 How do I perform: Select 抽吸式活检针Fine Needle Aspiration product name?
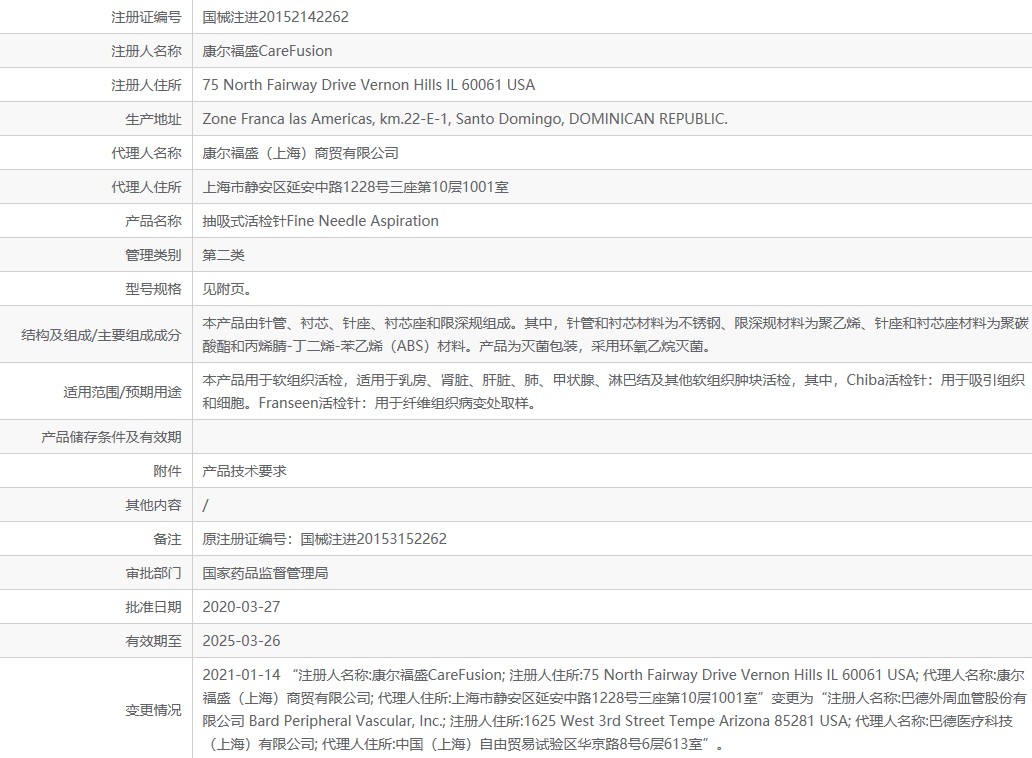321,221
